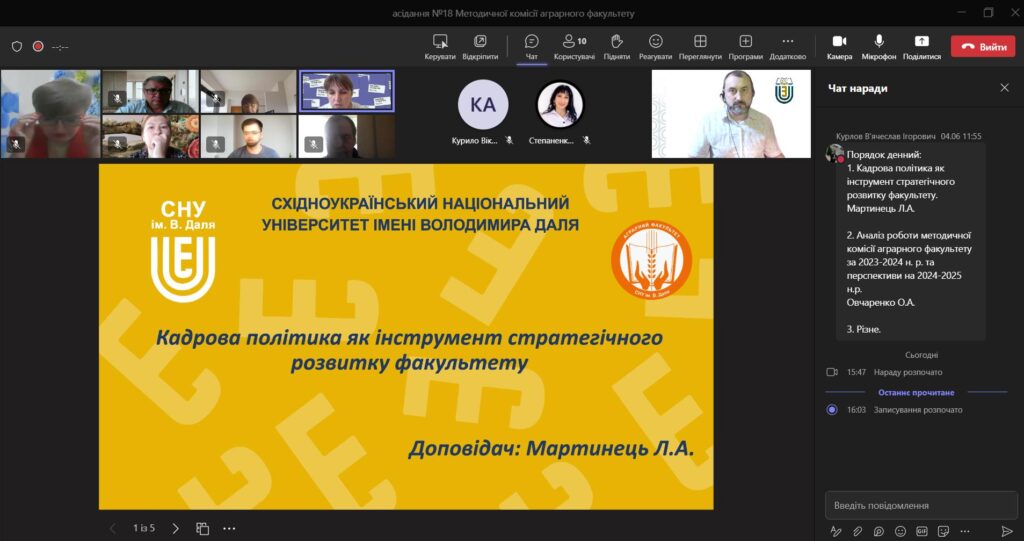The height and width of the screenshot is (541, 1024).
Task: Expand the Додатково more options menu
Action: [x=787, y=45]
